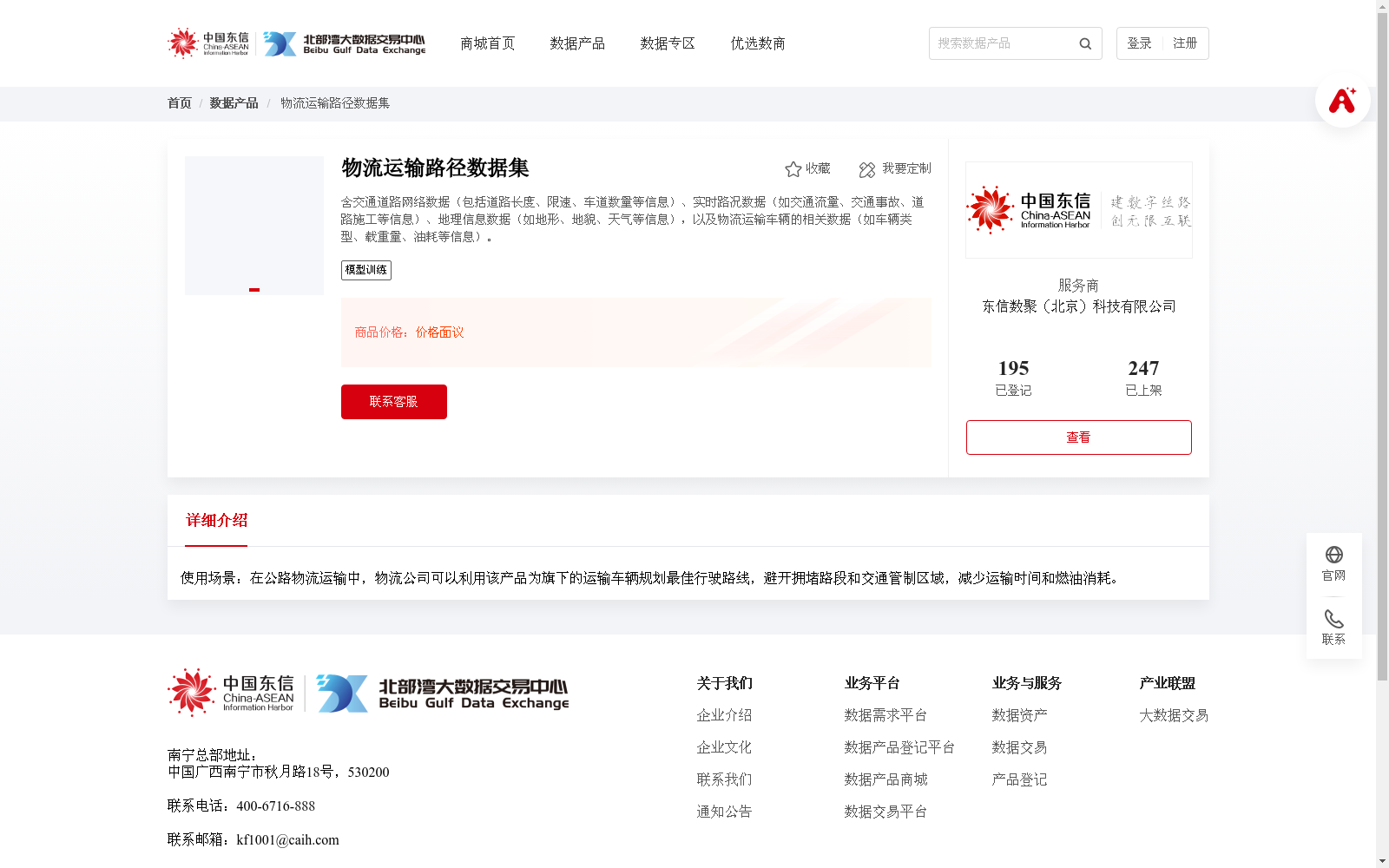The height and width of the screenshot is (868, 1389).
Task: Click the email kf1001@caih.com
Action: 287,840
